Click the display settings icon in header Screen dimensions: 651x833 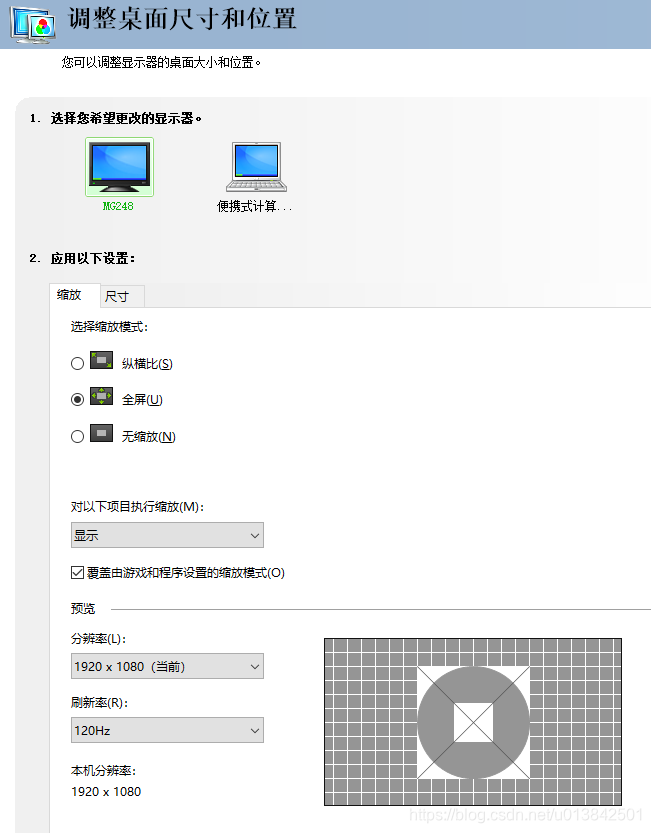(33, 25)
